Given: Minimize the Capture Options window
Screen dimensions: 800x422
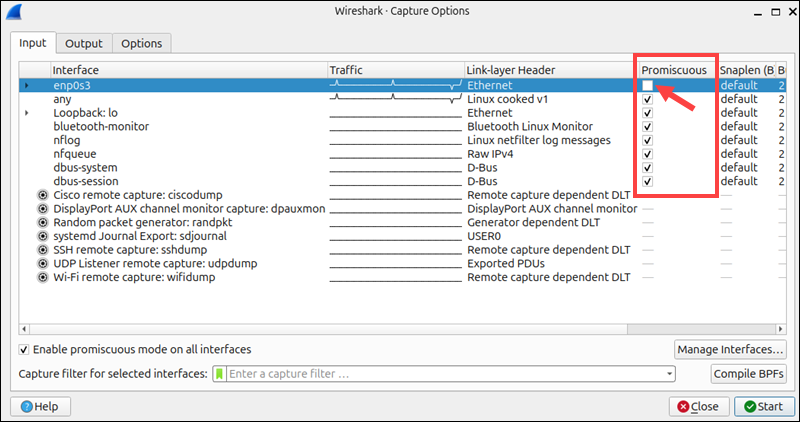Looking at the screenshot, I should (x=760, y=12).
